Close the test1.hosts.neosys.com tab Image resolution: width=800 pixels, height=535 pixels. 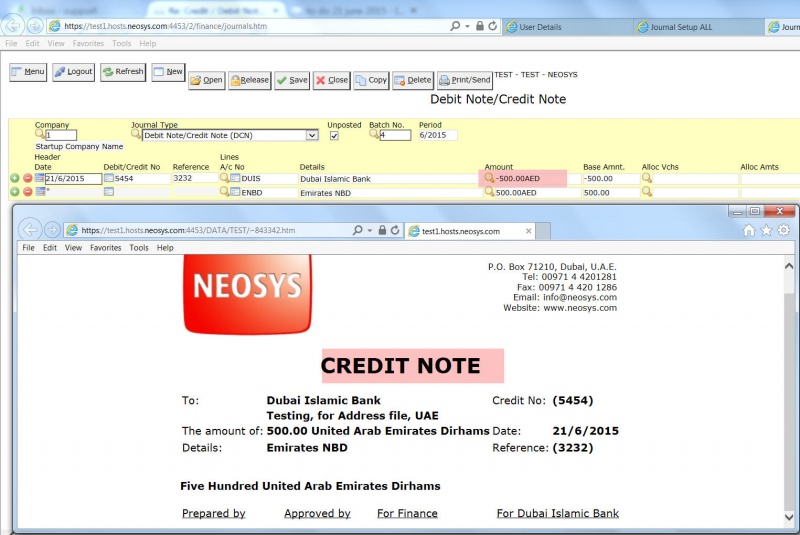pyautogui.click(x=529, y=231)
